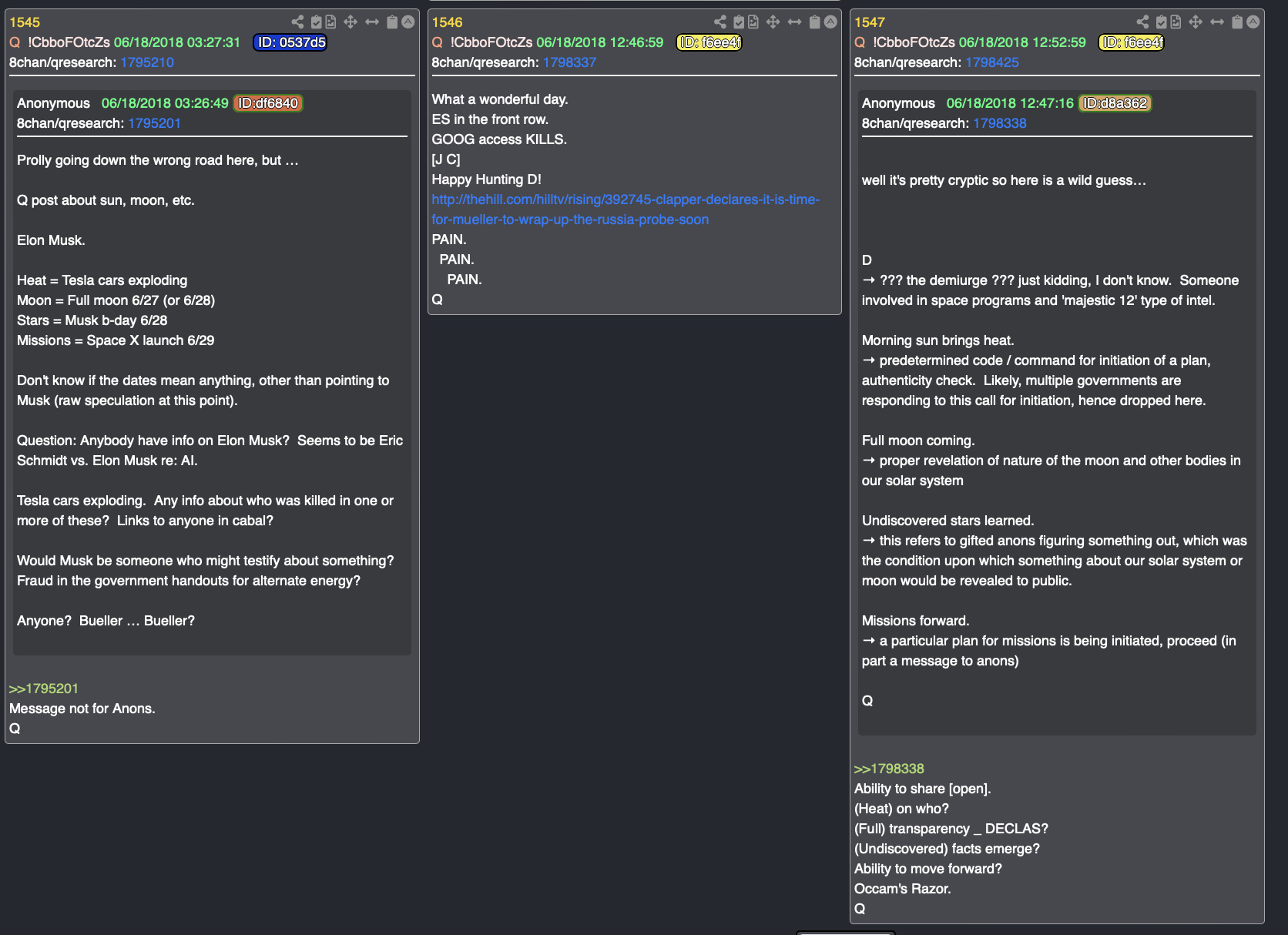This screenshot has width=1288, height=935.
Task: Click the circled up-arrow icon on post 1545
Action: 408,22
